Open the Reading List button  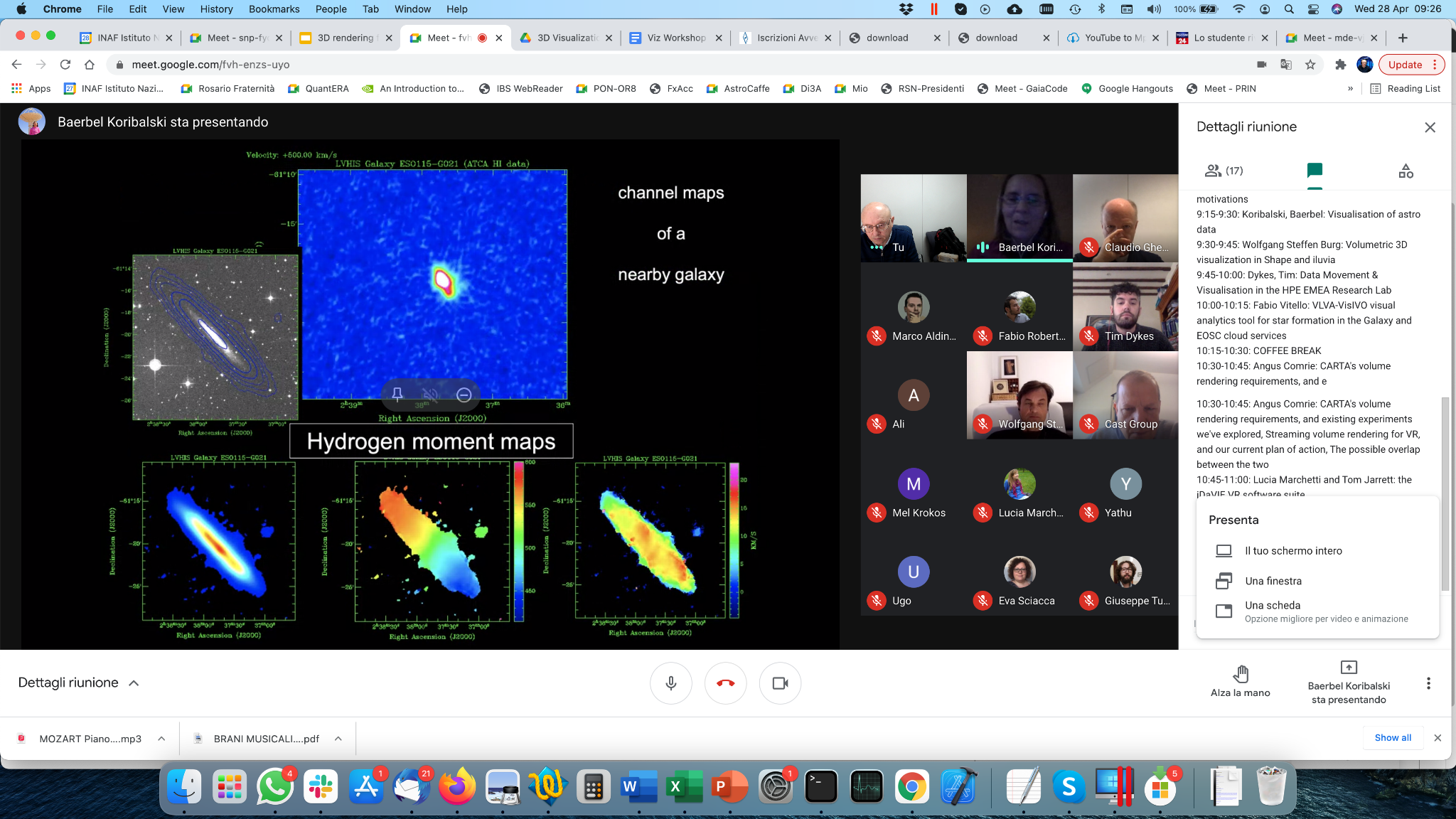(x=1405, y=89)
